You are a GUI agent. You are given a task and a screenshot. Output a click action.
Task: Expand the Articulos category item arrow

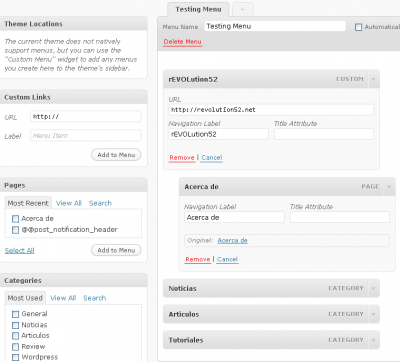click(x=373, y=314)
